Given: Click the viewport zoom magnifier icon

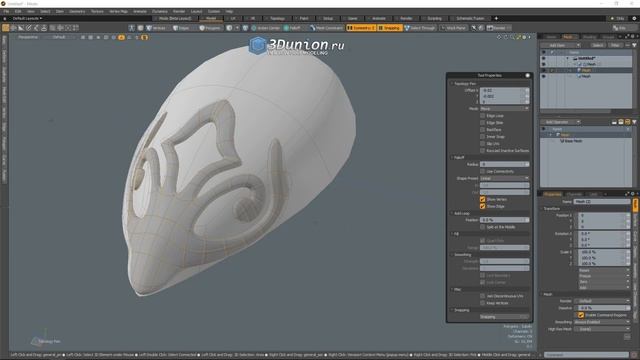Looking at the screenshot, I should (x=512, y=37).
